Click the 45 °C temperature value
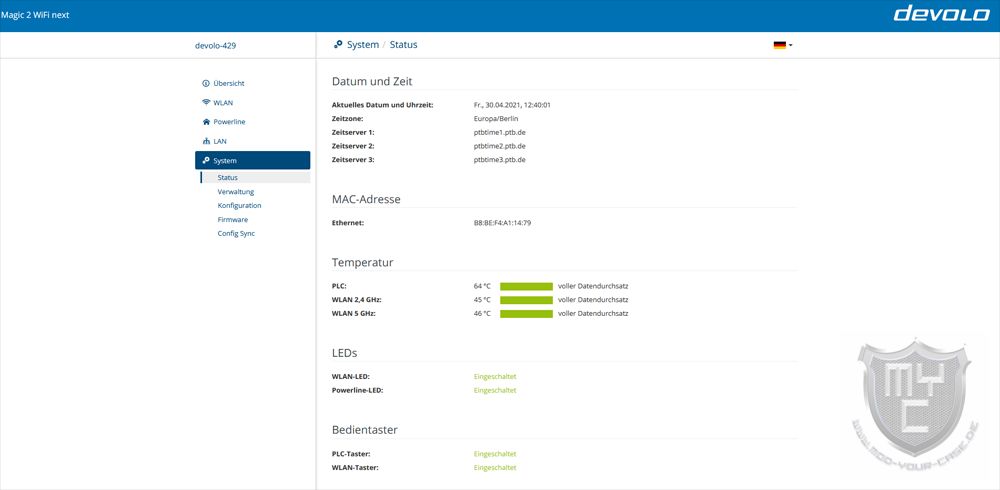Image resolution: width=1000 pixels, height=490 pixels. (482, 300)
